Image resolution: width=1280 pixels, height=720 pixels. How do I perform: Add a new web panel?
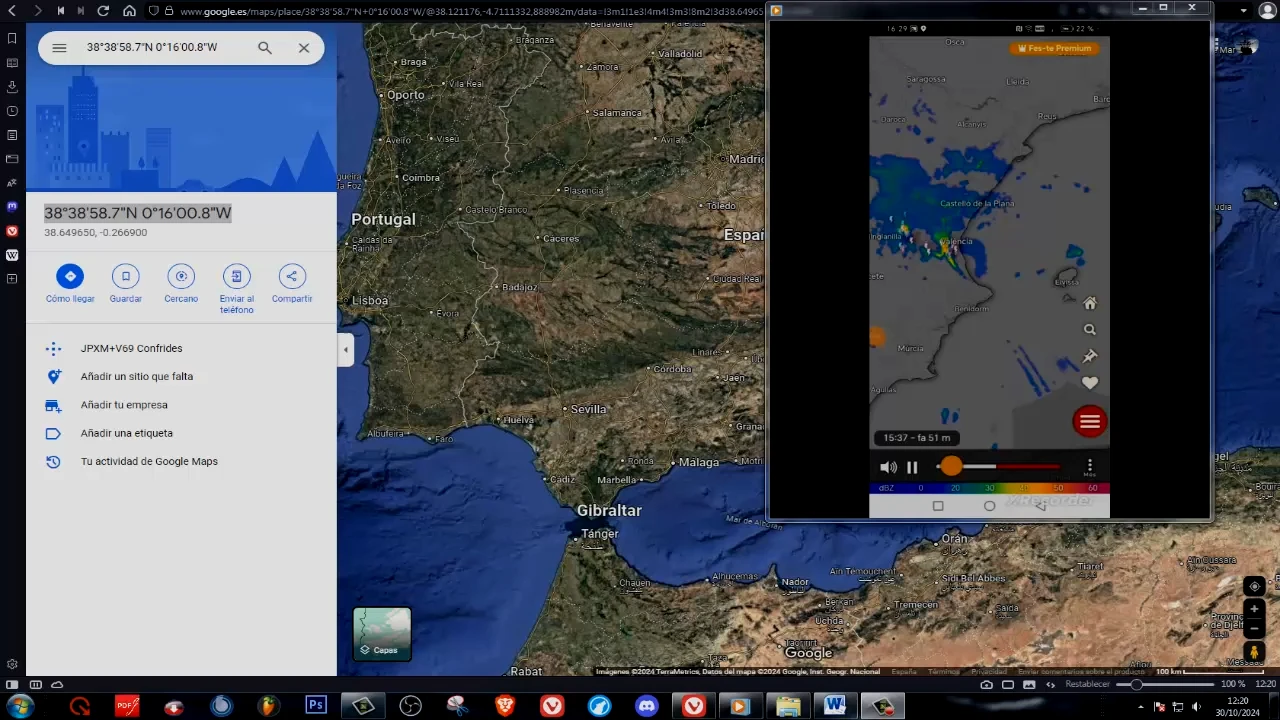[12, 279]
